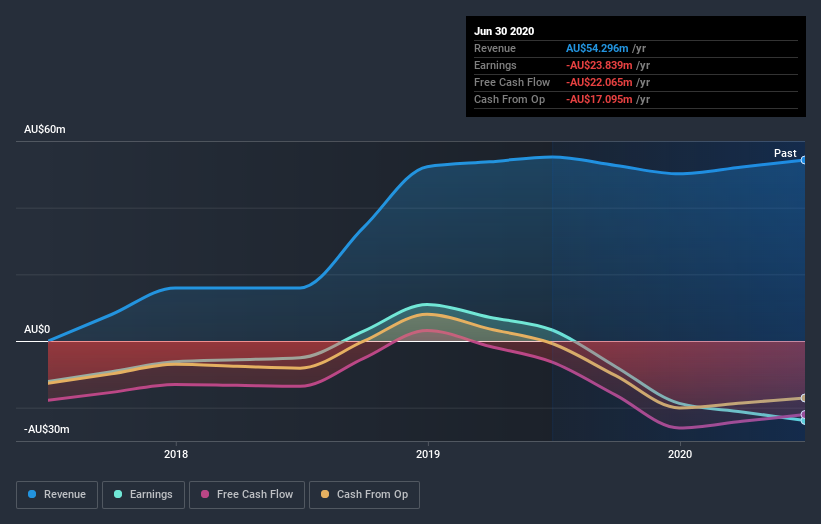
Task: Click the AU$0 y-axis label
Action: pyautogui.click(x=37, y=329)
